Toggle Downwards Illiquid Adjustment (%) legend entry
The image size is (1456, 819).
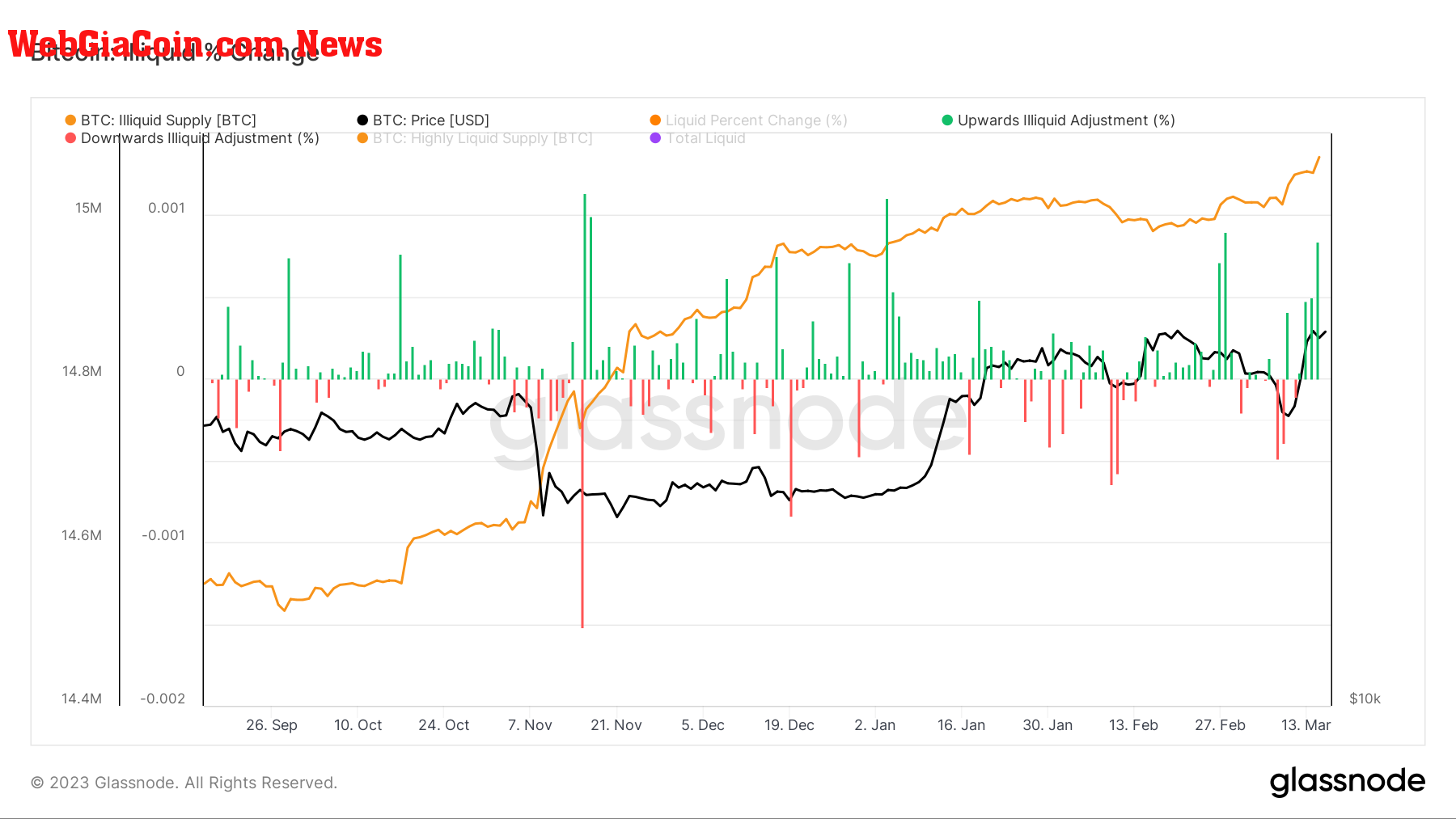pyautogui.click(x=193, y=138)
